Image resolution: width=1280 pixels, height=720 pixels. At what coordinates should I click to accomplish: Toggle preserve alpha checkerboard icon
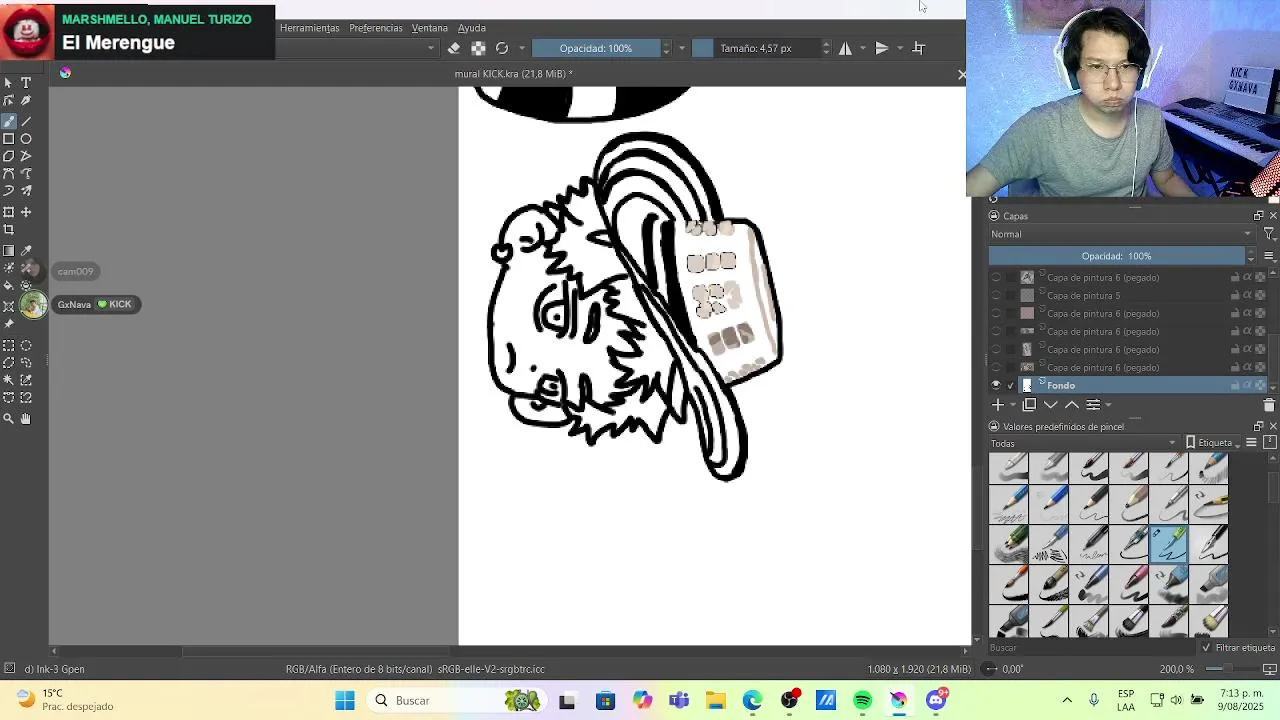[478, 48]
